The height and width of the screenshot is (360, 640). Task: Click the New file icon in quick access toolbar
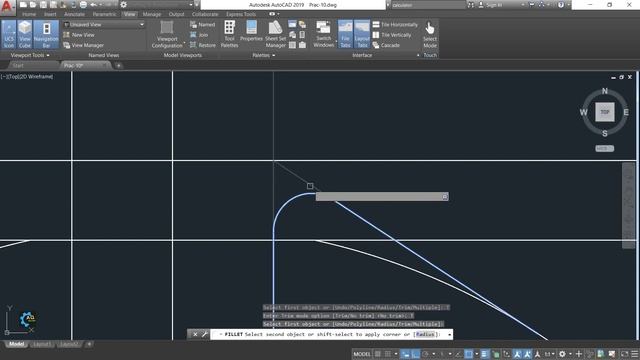[x=23, y=5]
